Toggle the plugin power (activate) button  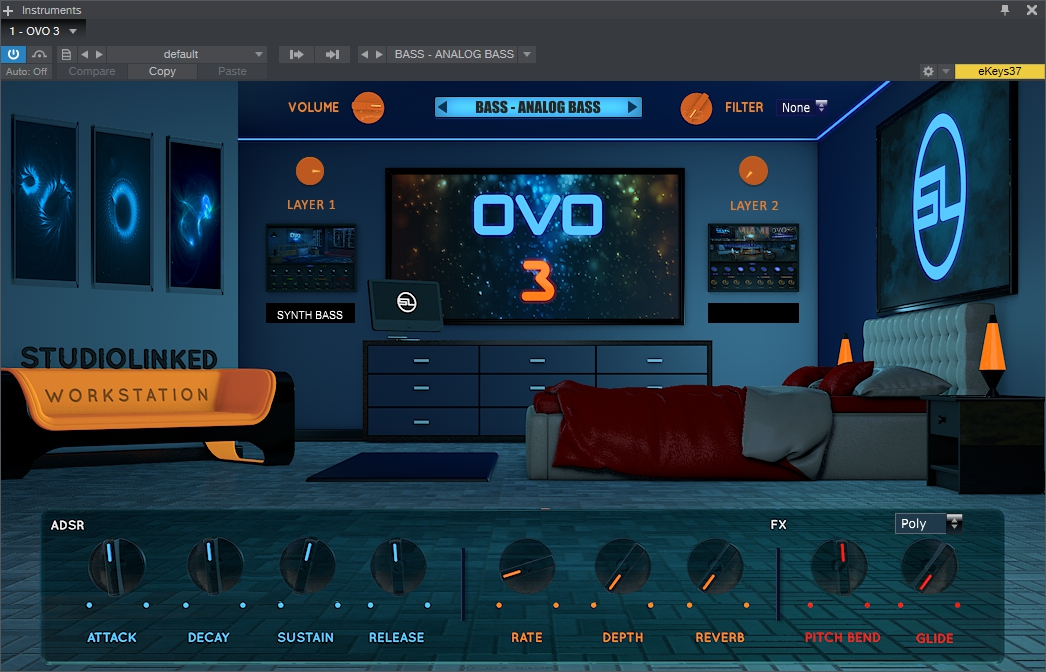[x=13, y=54]
